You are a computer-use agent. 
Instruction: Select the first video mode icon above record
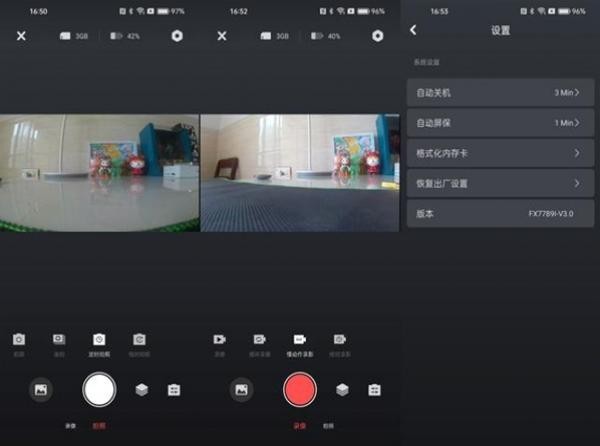click(219, 340)
